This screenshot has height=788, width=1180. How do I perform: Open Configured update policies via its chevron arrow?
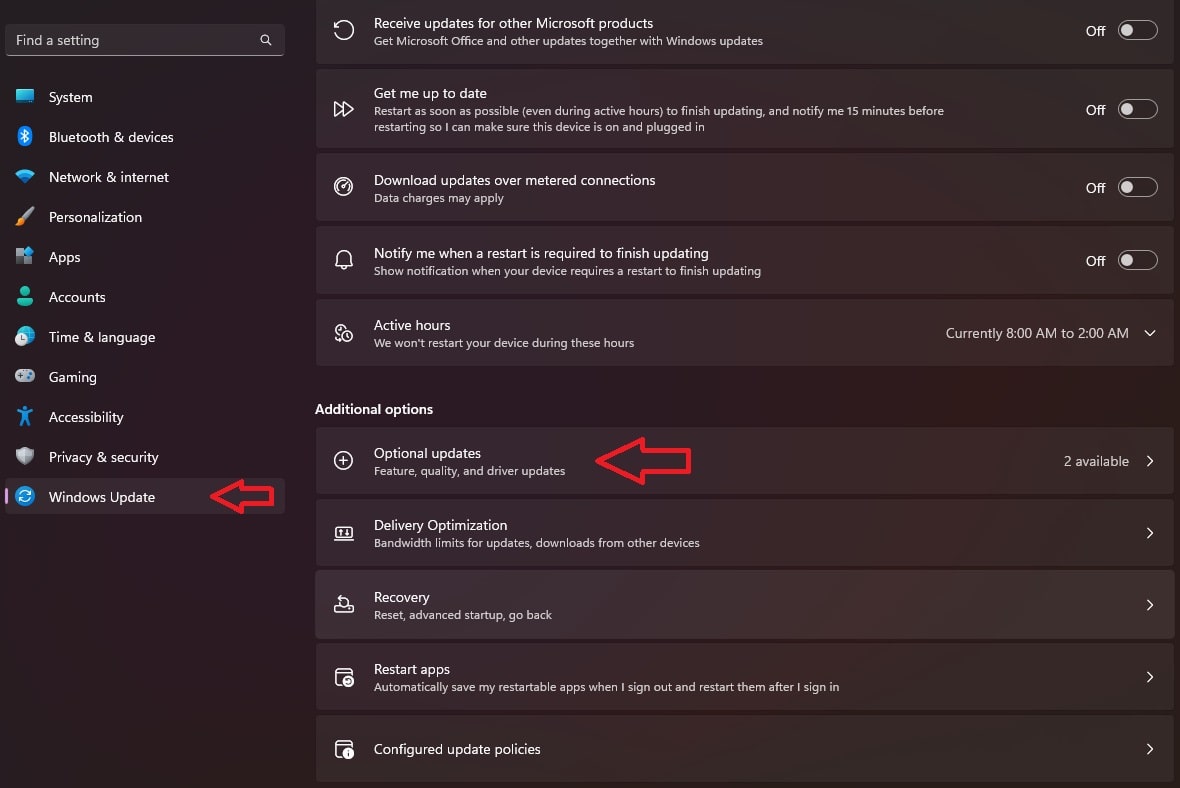(1150, 749)
